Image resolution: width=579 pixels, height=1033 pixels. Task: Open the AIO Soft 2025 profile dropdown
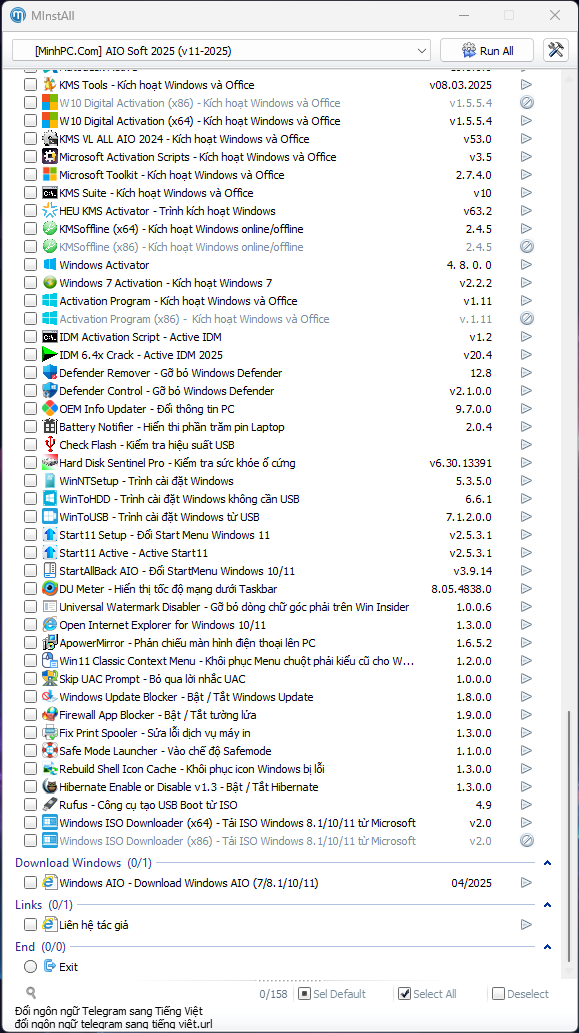(221, 51)
